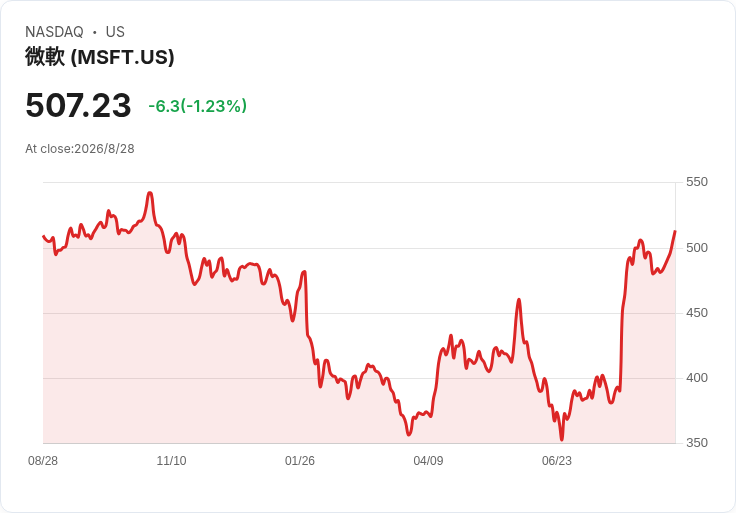
Task: Select the 04/09 date axis label
Action: 428,460
